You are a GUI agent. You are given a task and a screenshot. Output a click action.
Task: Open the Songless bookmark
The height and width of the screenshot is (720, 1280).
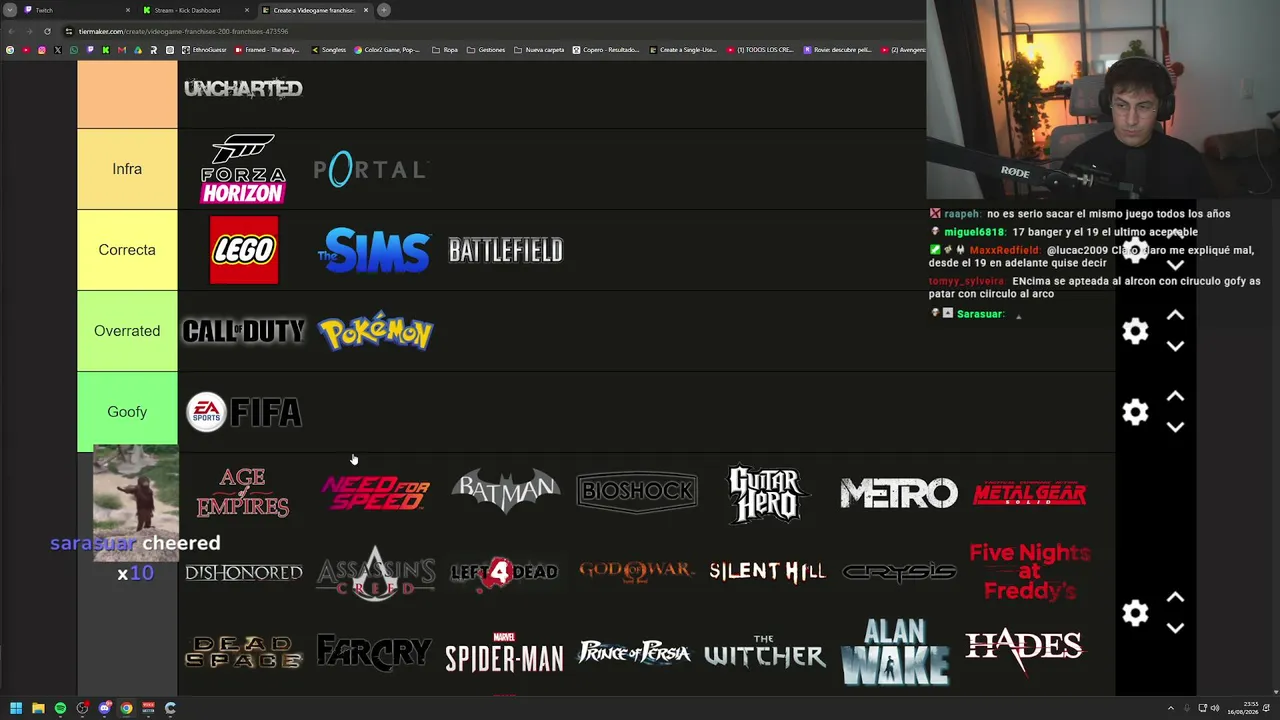(328, 50)
